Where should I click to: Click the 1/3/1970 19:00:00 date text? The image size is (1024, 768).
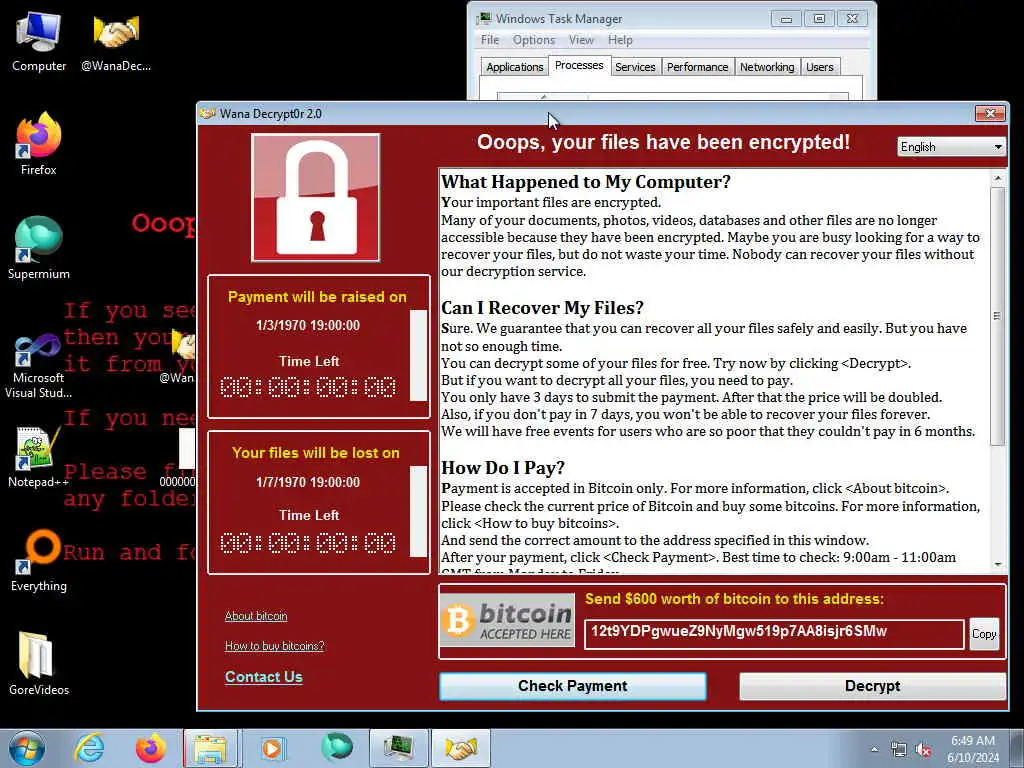[x=308, y=325]
